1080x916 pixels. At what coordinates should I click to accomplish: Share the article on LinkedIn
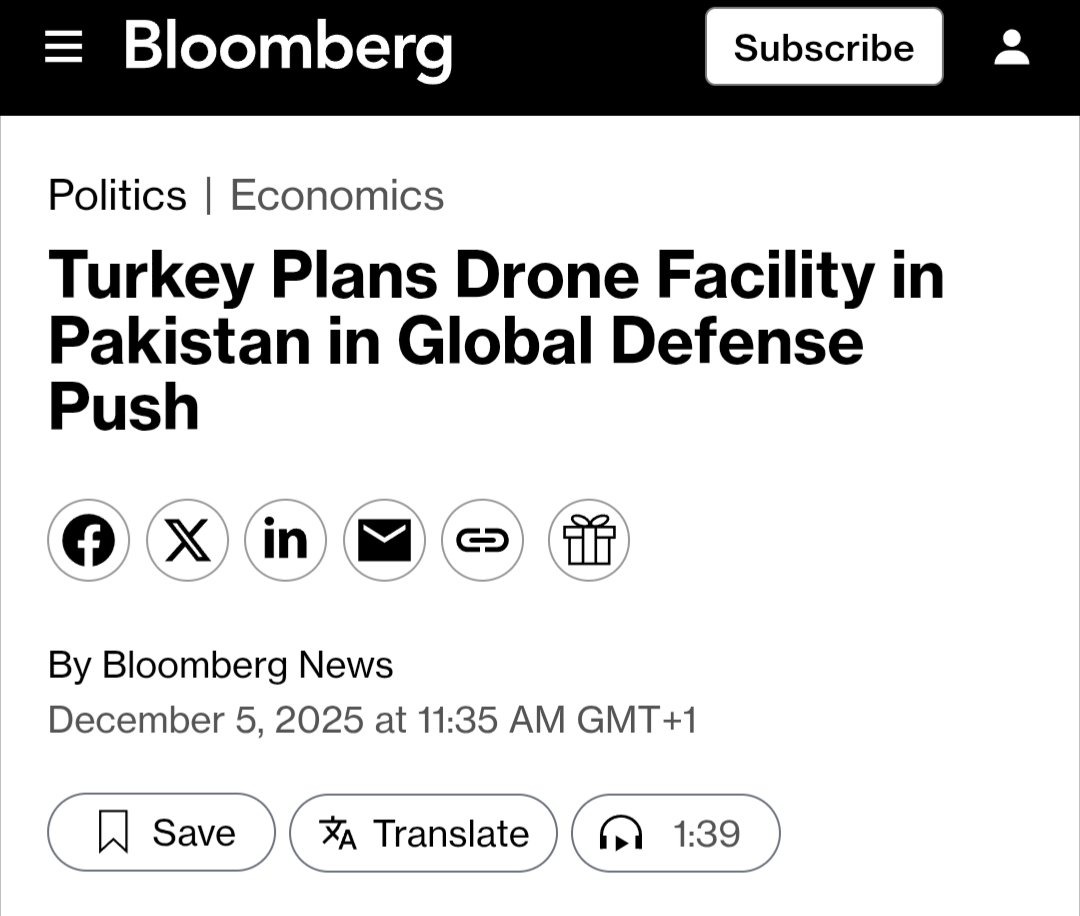pyautogui.click(x=285, y=541)
